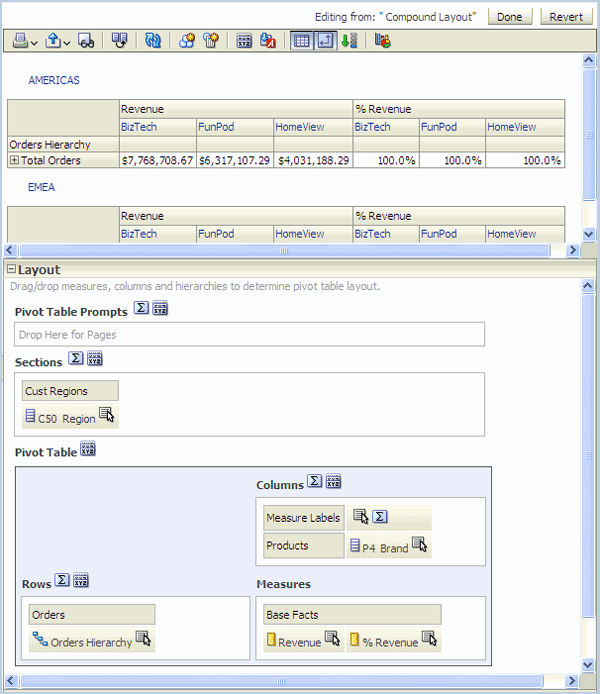Click the $6,317,107.29 revenue cell
The width and height of the screenshot is (600, 694).
235,160
